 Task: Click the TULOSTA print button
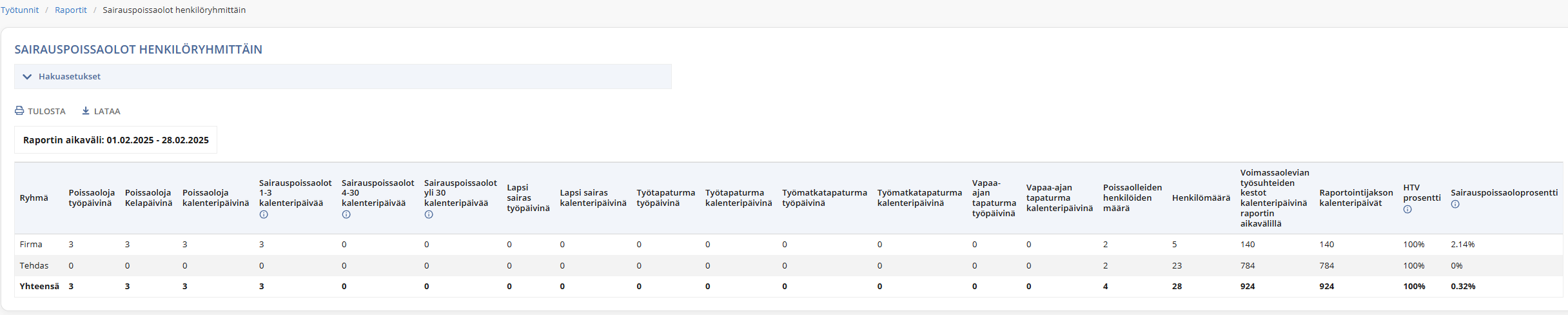tap(41, 111)
